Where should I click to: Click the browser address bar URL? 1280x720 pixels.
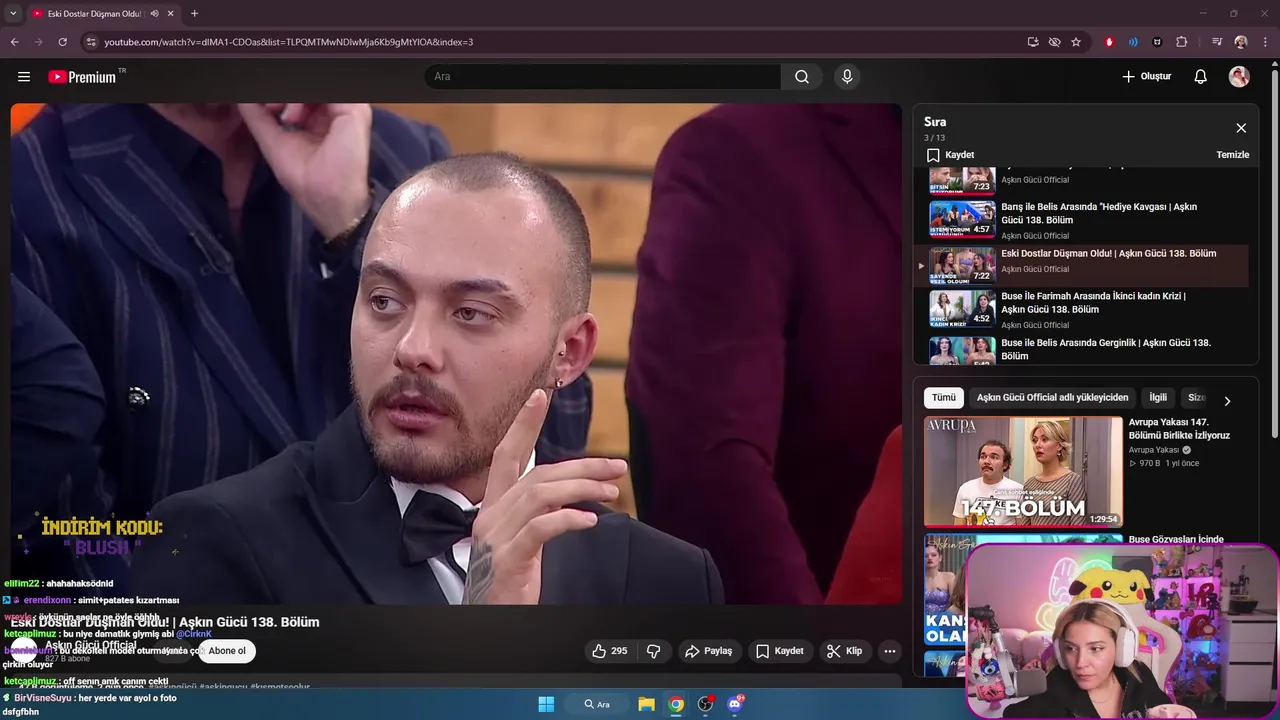point(288,42)
